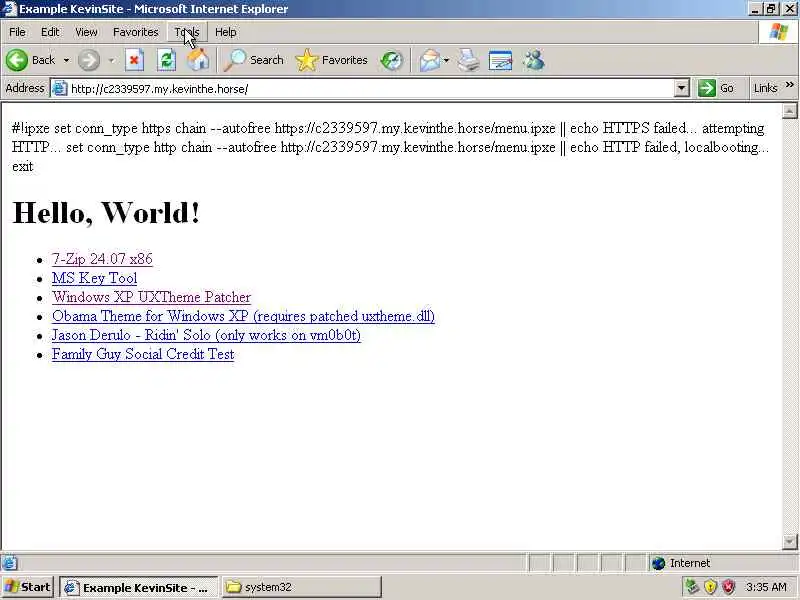Switch to Example KevinSite taskbar button
The height and width of the screenshot is (600, 800).
pos(139,587)
